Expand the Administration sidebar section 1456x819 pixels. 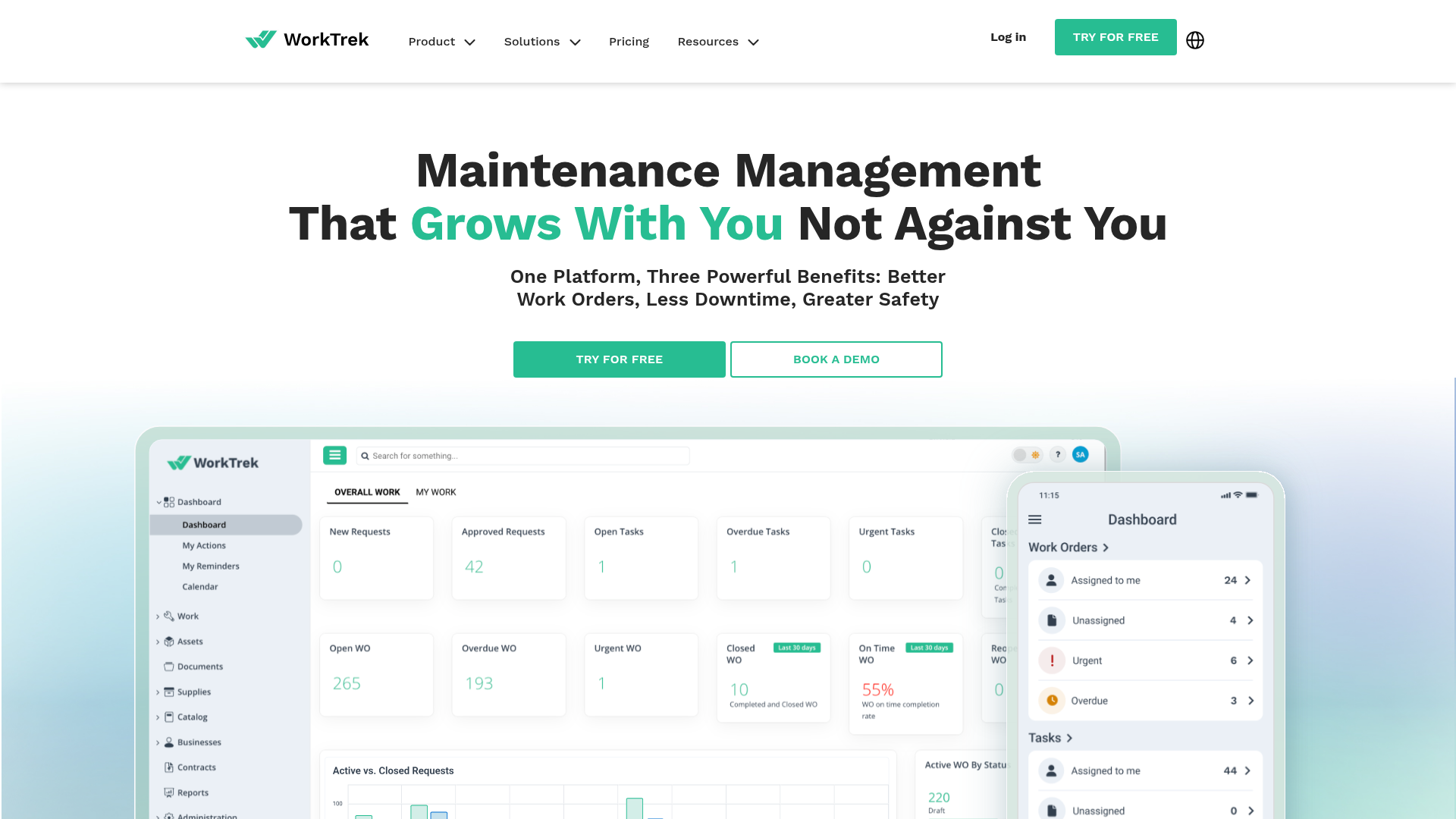[x=158, y=816]
